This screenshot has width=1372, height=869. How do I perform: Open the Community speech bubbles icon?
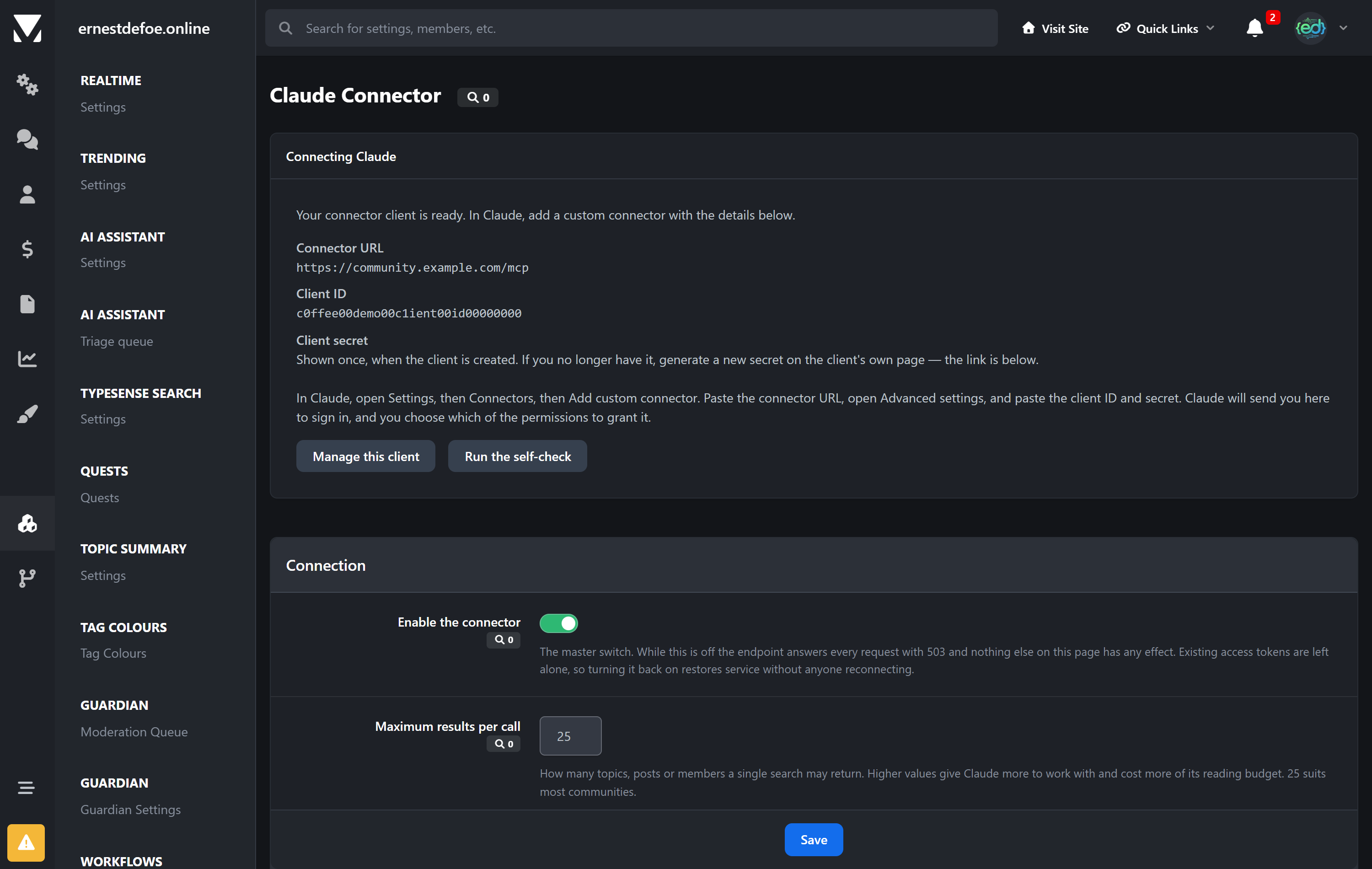27,139
